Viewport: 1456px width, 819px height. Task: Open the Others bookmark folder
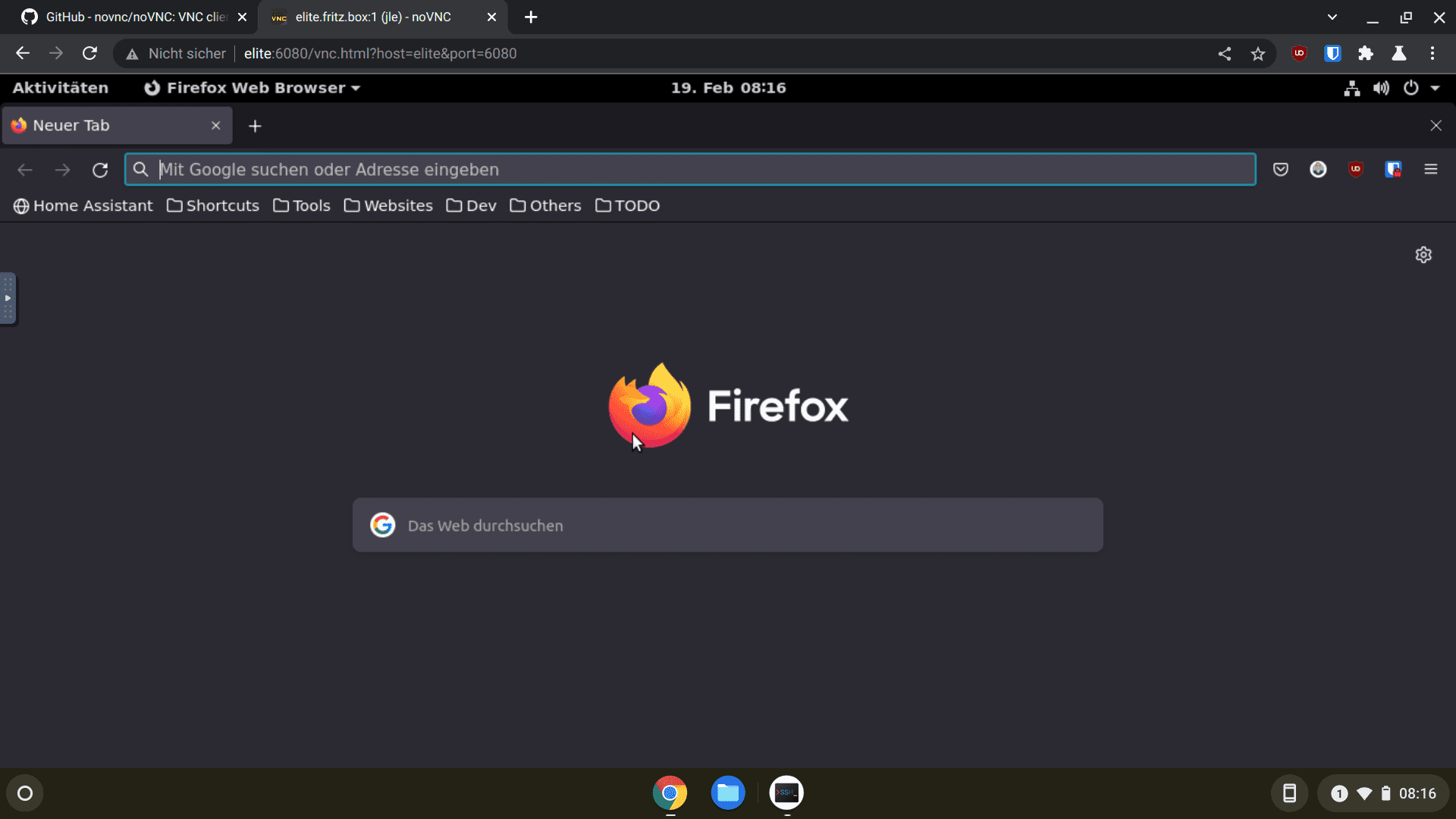click(x=545, y=206)
